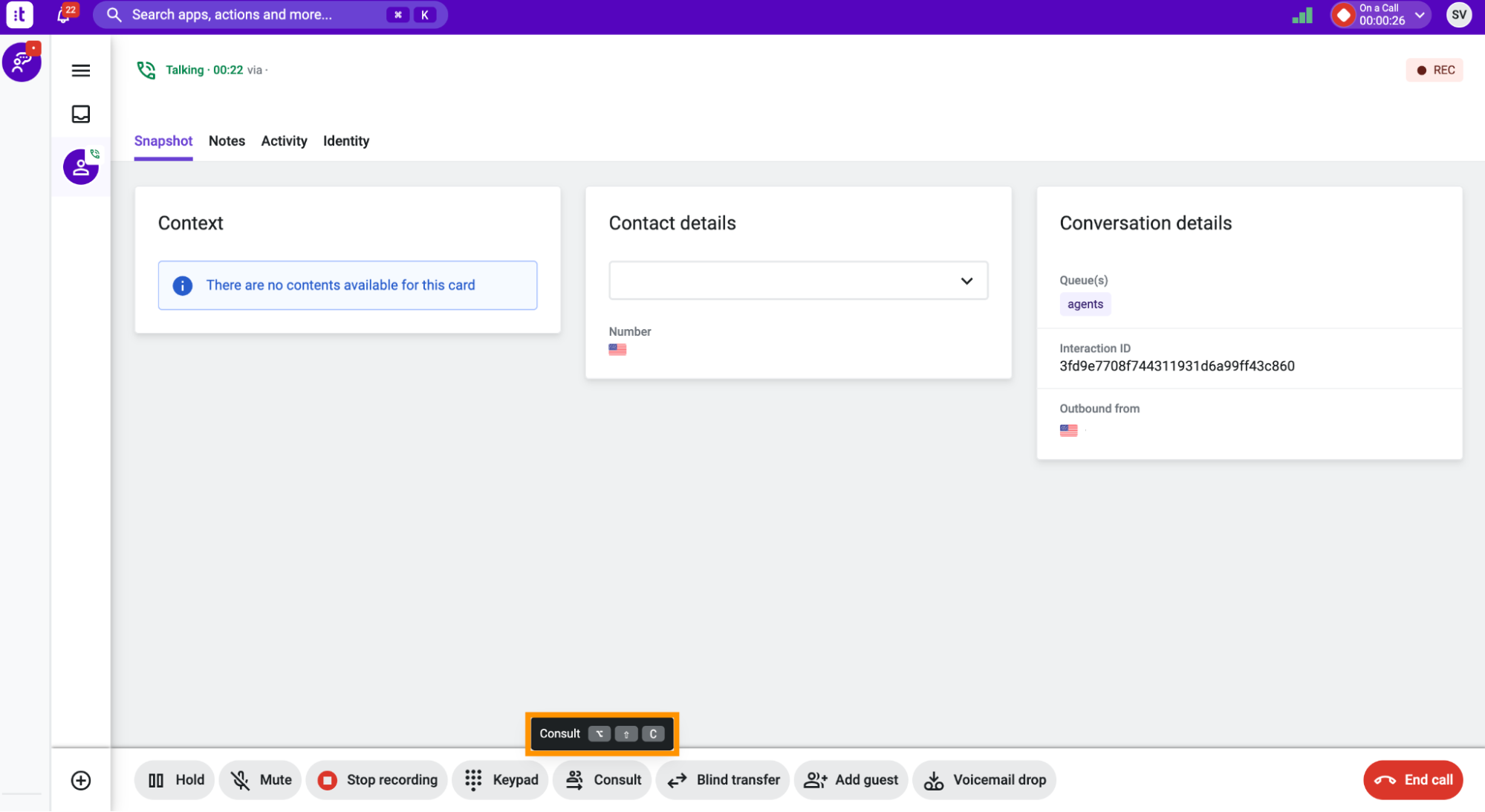The height and width of the screenshot is (812, 1485).
Task: Click the On a Call timer 00:00:26
Action: pyautogui.click(x=1382, y=21)
